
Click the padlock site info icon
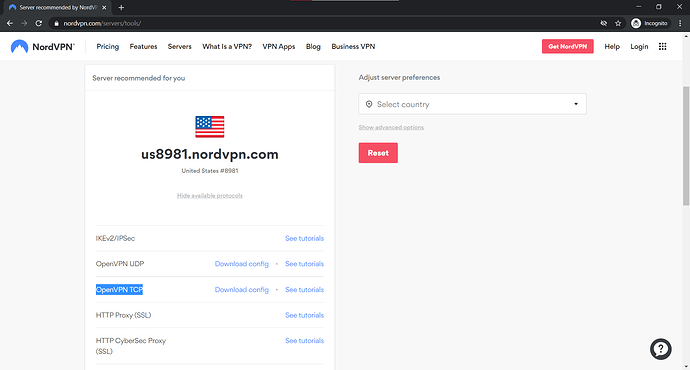56,23
